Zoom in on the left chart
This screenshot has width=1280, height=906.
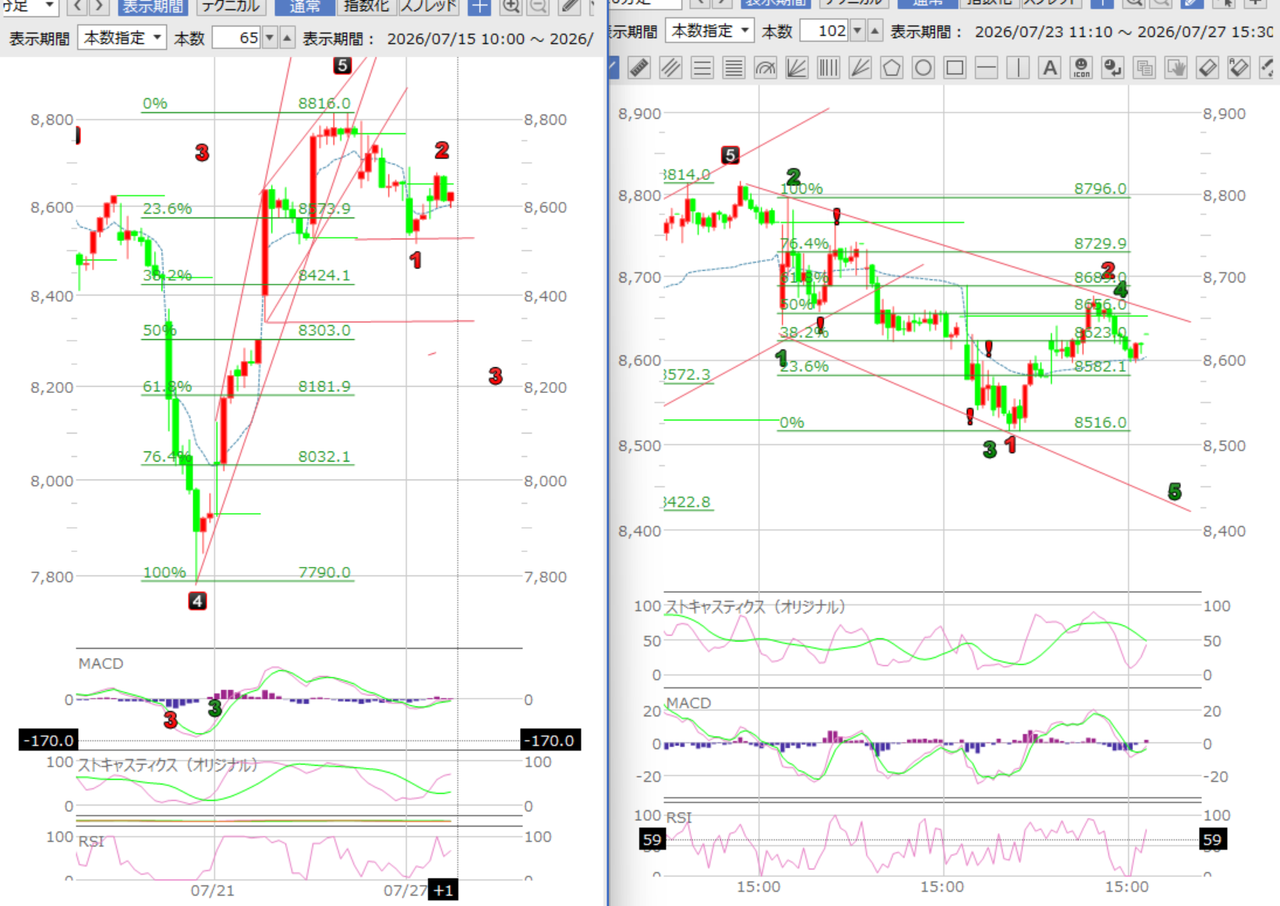[511, 5]
